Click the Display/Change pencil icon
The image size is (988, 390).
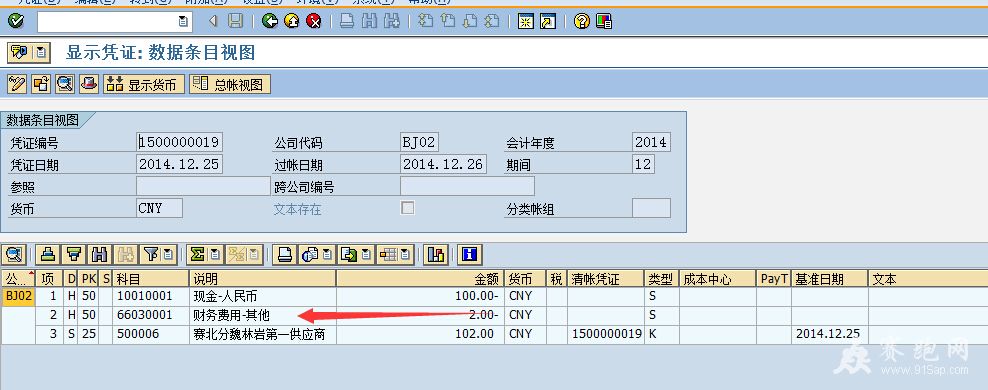tap(17, 84)
